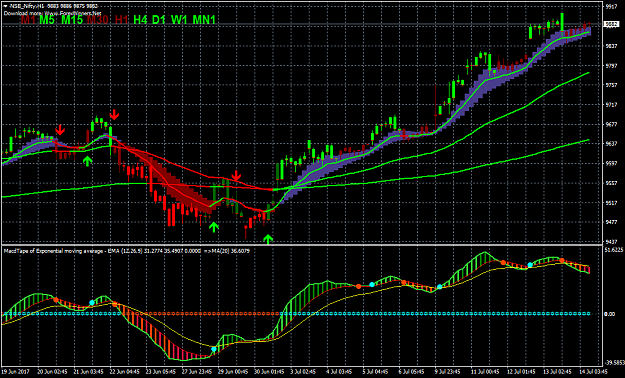The height and width of the screenshot is (378, 625).
Task: Click the MacdTape EMA indicator label
Action: tap(127, 251)
